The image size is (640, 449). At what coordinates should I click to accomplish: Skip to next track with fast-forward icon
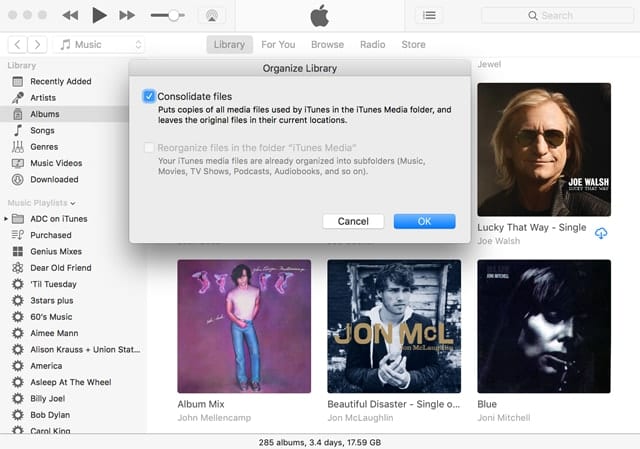[x=127, y=15]
